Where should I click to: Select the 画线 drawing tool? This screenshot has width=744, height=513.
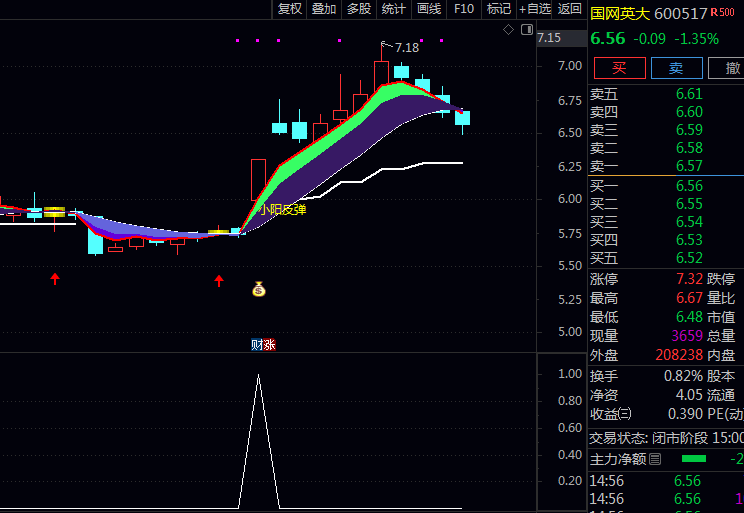(x=429, y=9)
